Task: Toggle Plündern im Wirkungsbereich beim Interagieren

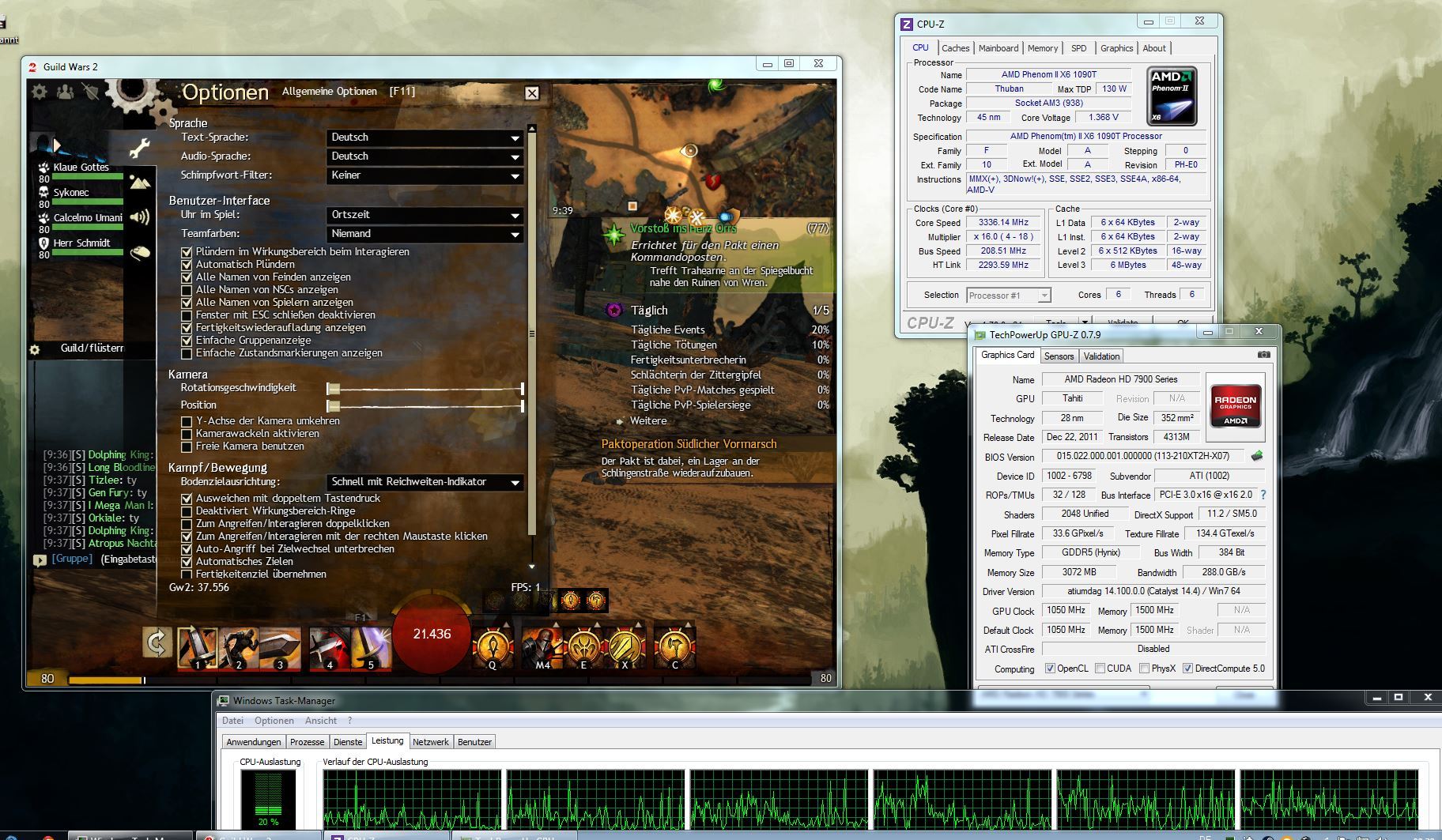Action: [187, 252]
